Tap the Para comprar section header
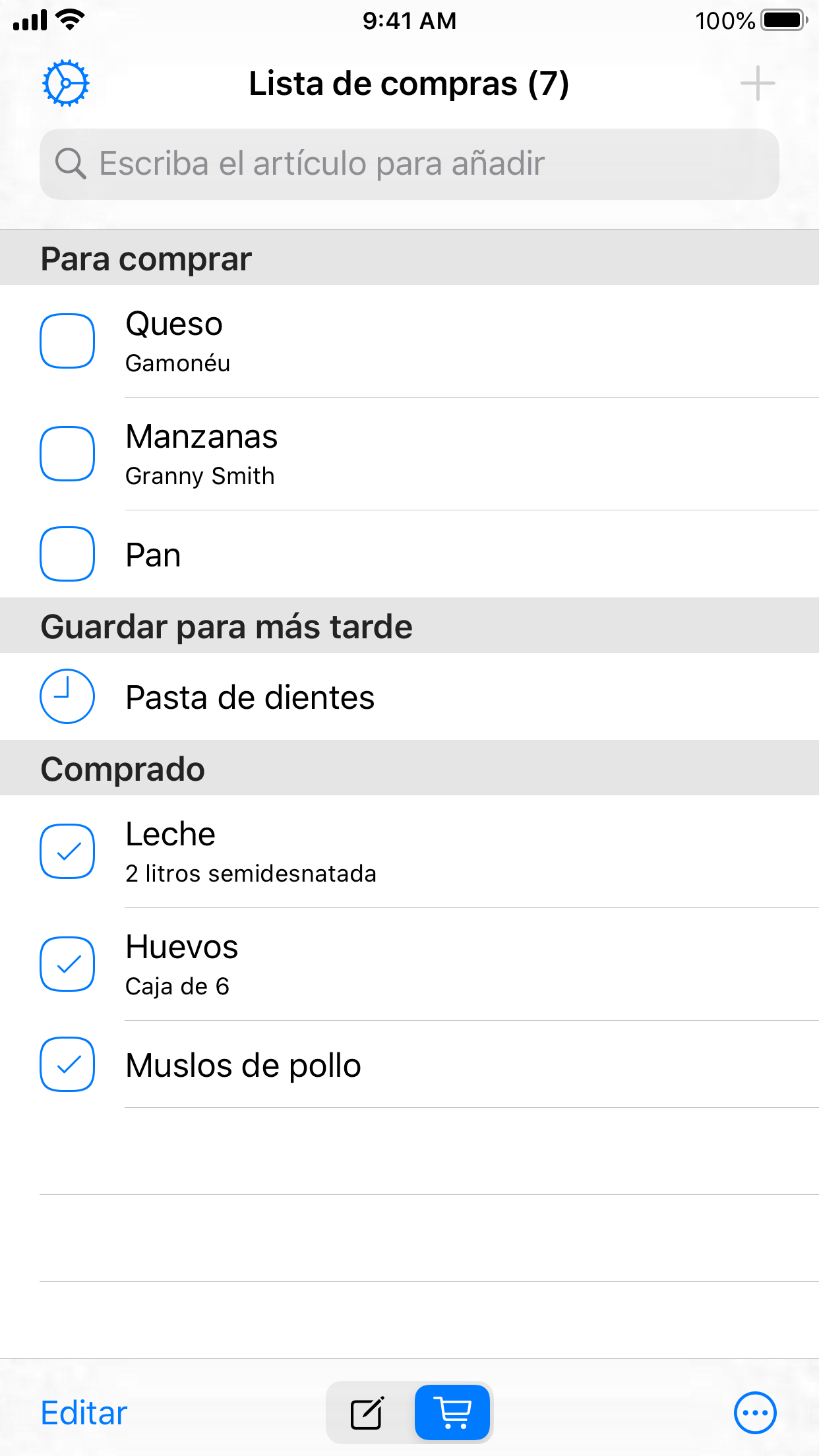Viewport: 819px width, 1456px height. (x=146, y=258)
